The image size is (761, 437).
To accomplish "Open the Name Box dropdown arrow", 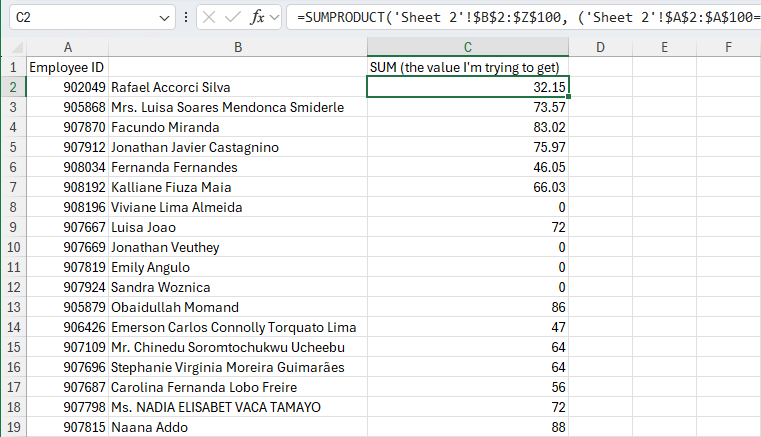I will tap(164, 18).
